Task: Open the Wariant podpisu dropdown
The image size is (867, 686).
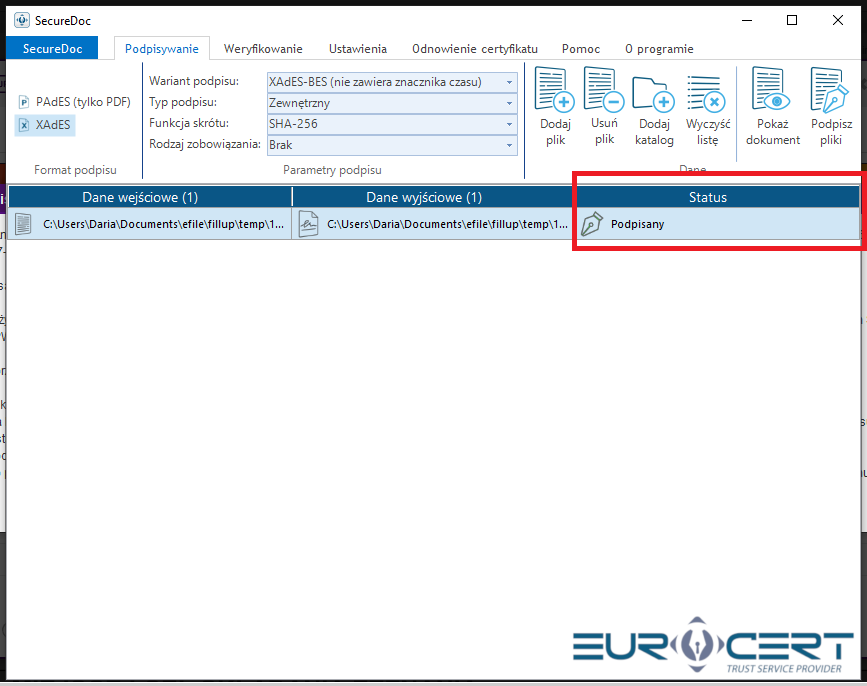Action: (x=392, y=82)
